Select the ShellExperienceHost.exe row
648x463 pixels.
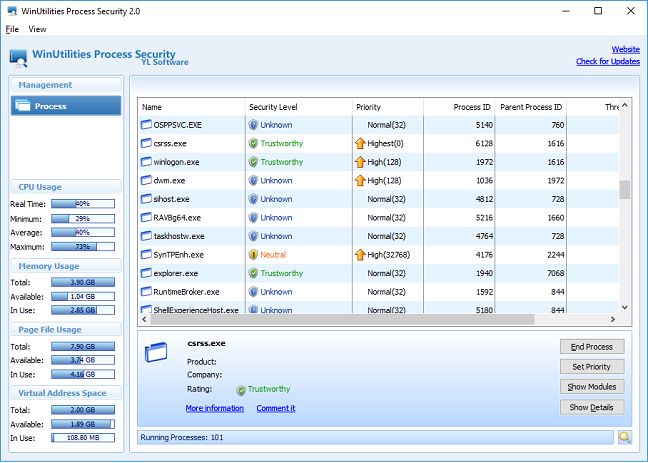click(378, 309)
